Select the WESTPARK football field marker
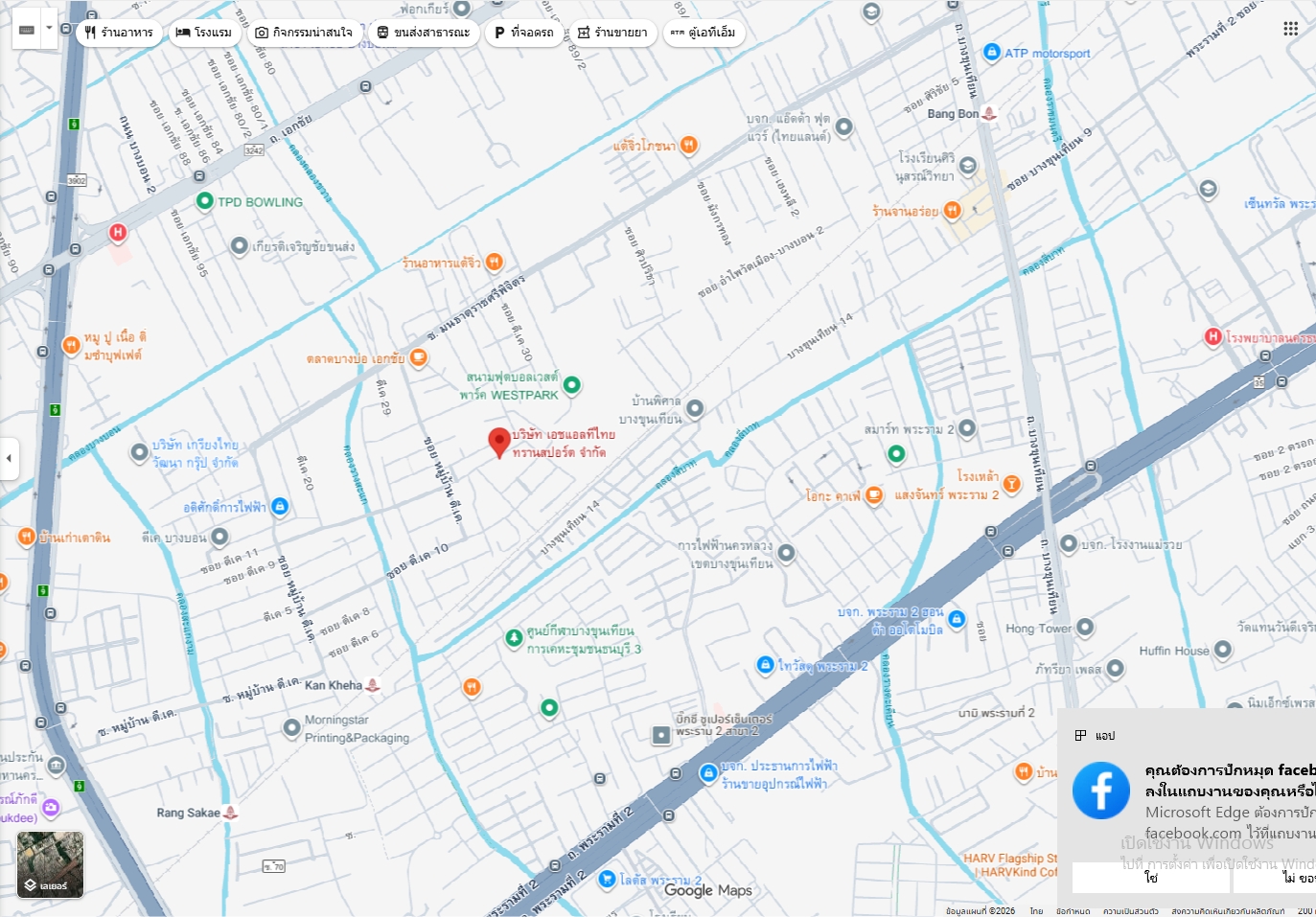 click(572, 385)
